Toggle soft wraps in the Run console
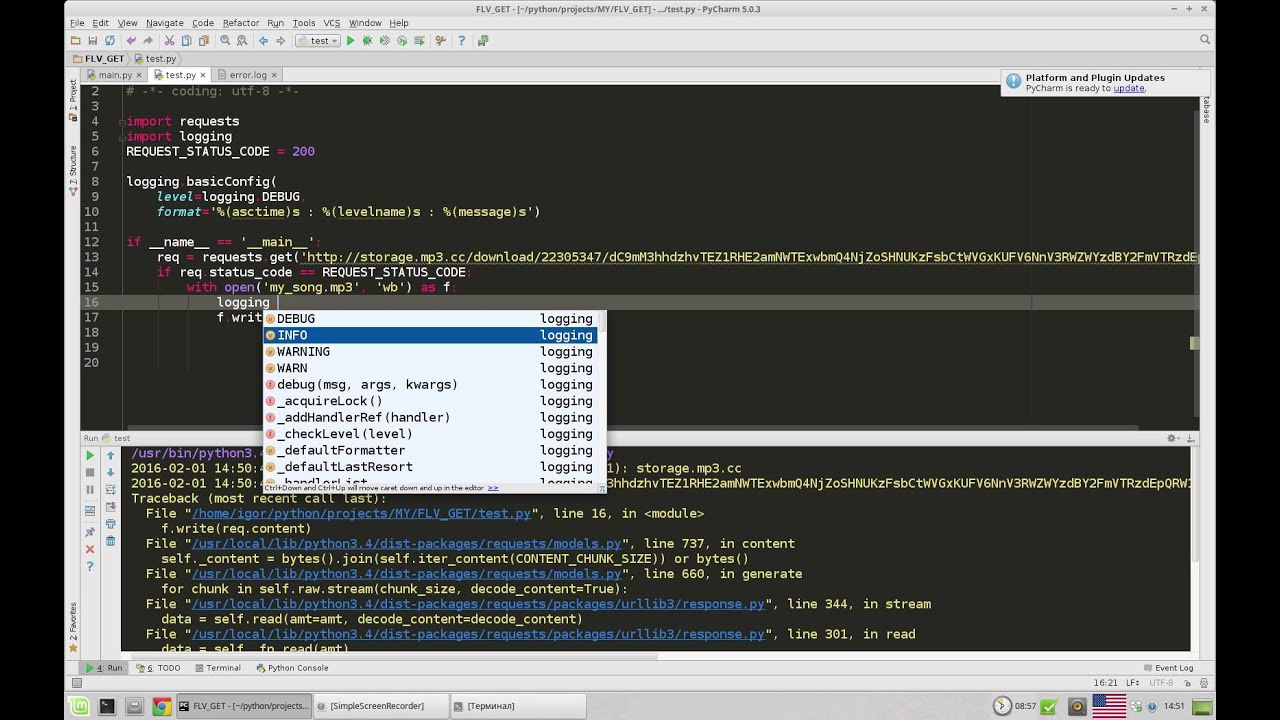1280x720 pixels. (x=111, y=490)
